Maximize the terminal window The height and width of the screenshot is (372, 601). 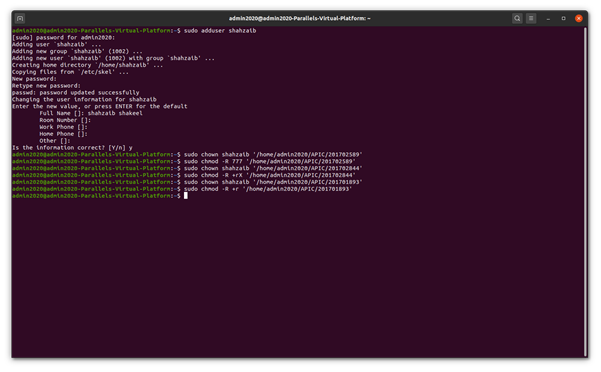(563, 18)
